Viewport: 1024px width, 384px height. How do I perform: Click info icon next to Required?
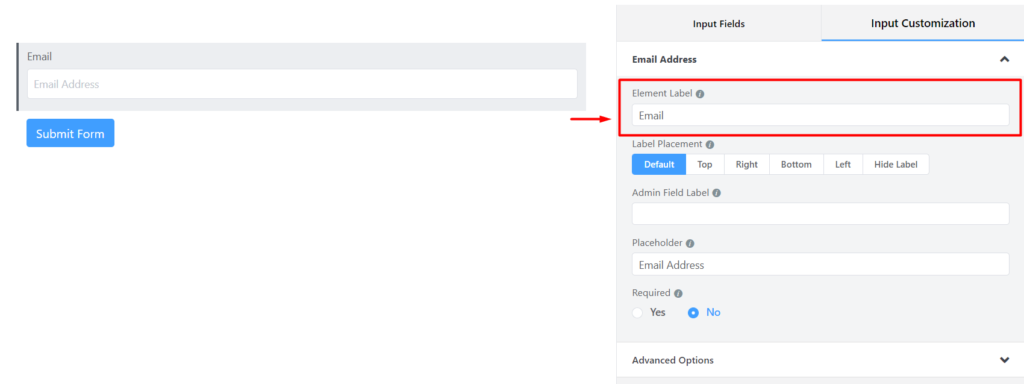coord(679,293)
